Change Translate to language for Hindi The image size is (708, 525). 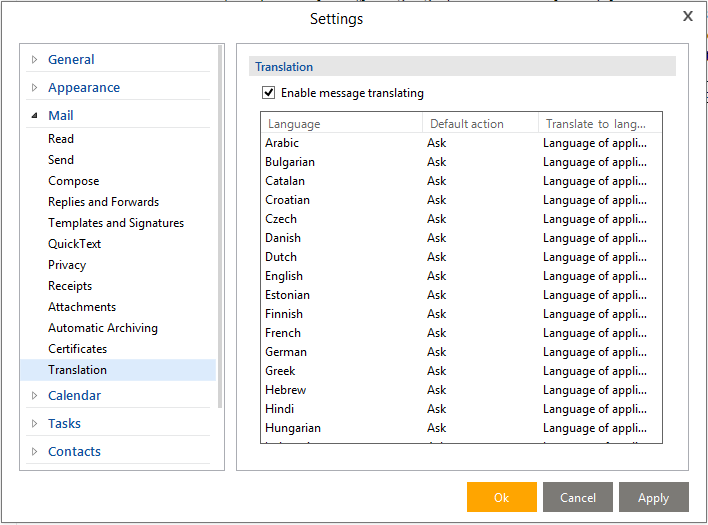click(595, 409)
